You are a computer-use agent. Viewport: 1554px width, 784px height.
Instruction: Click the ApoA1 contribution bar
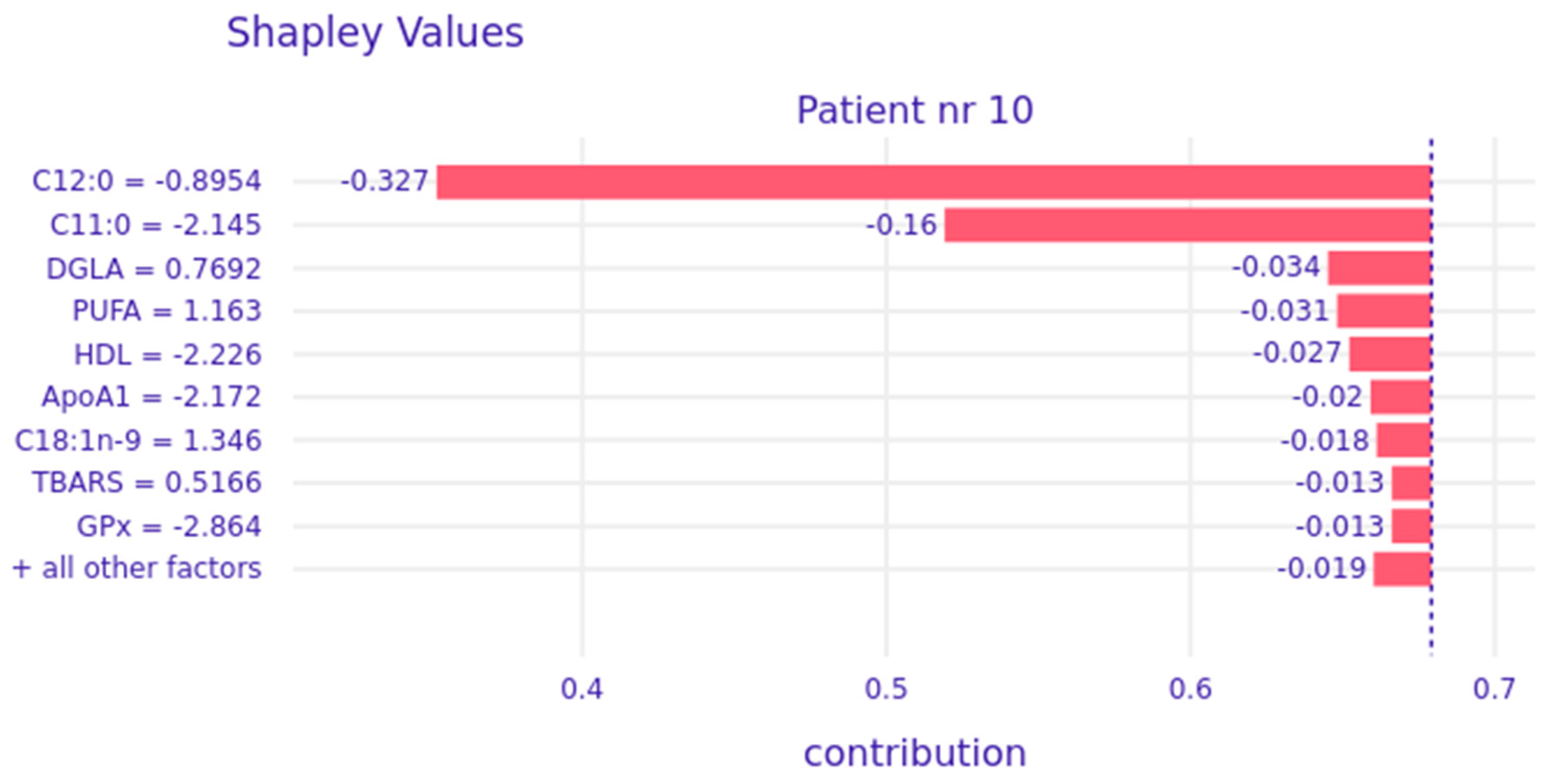coord(1401,397)
